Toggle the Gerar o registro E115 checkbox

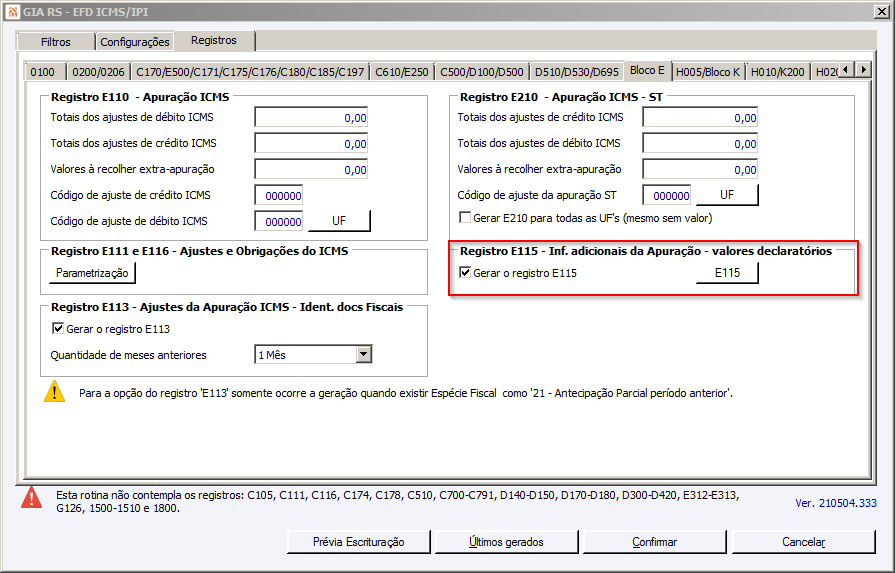pos(465,272)
